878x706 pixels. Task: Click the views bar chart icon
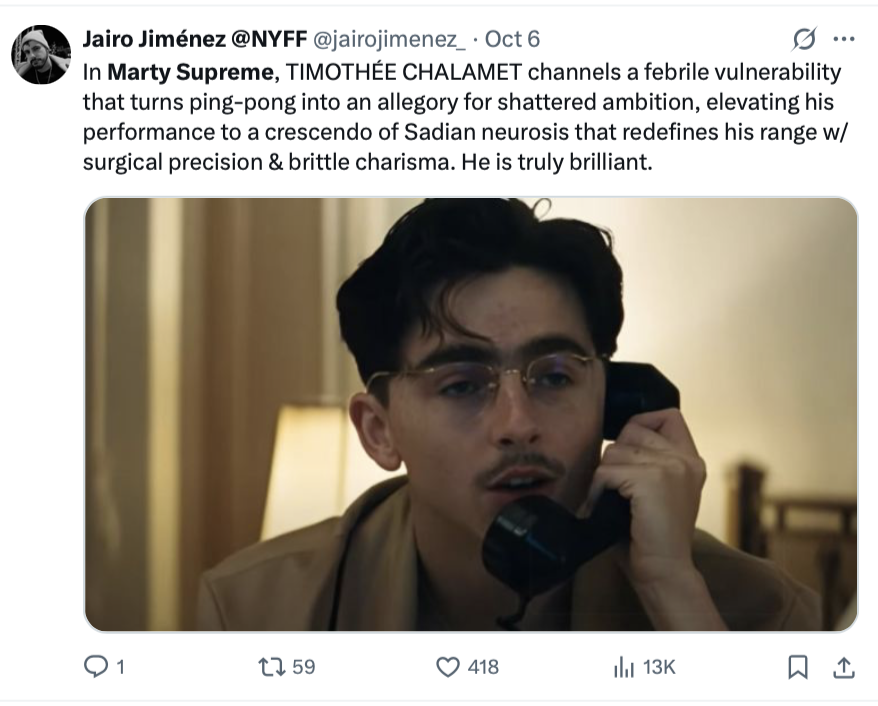click(624, 666)
